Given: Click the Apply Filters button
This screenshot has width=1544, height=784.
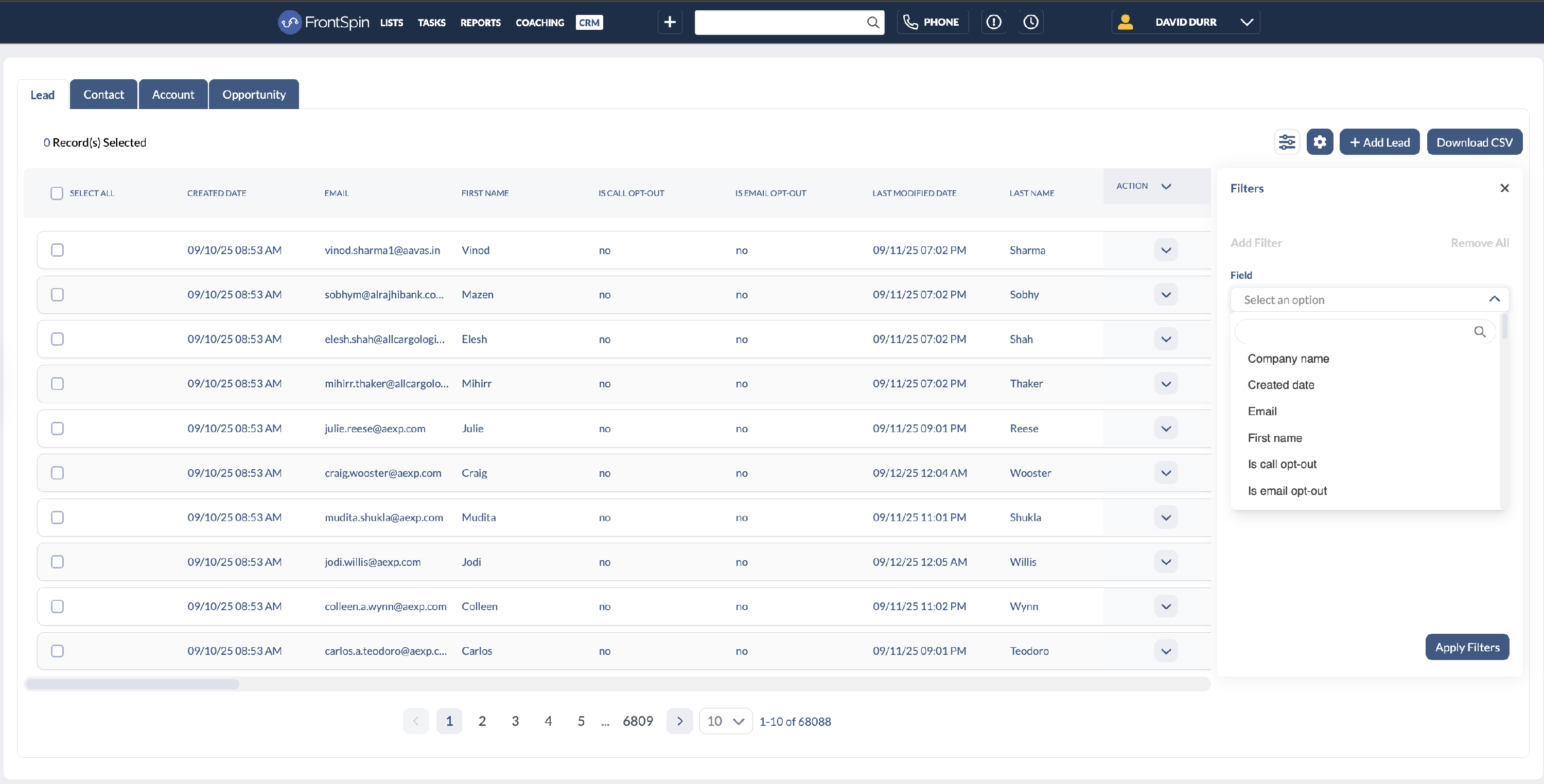Looking at the screenshot, I should coord(1467,647).
